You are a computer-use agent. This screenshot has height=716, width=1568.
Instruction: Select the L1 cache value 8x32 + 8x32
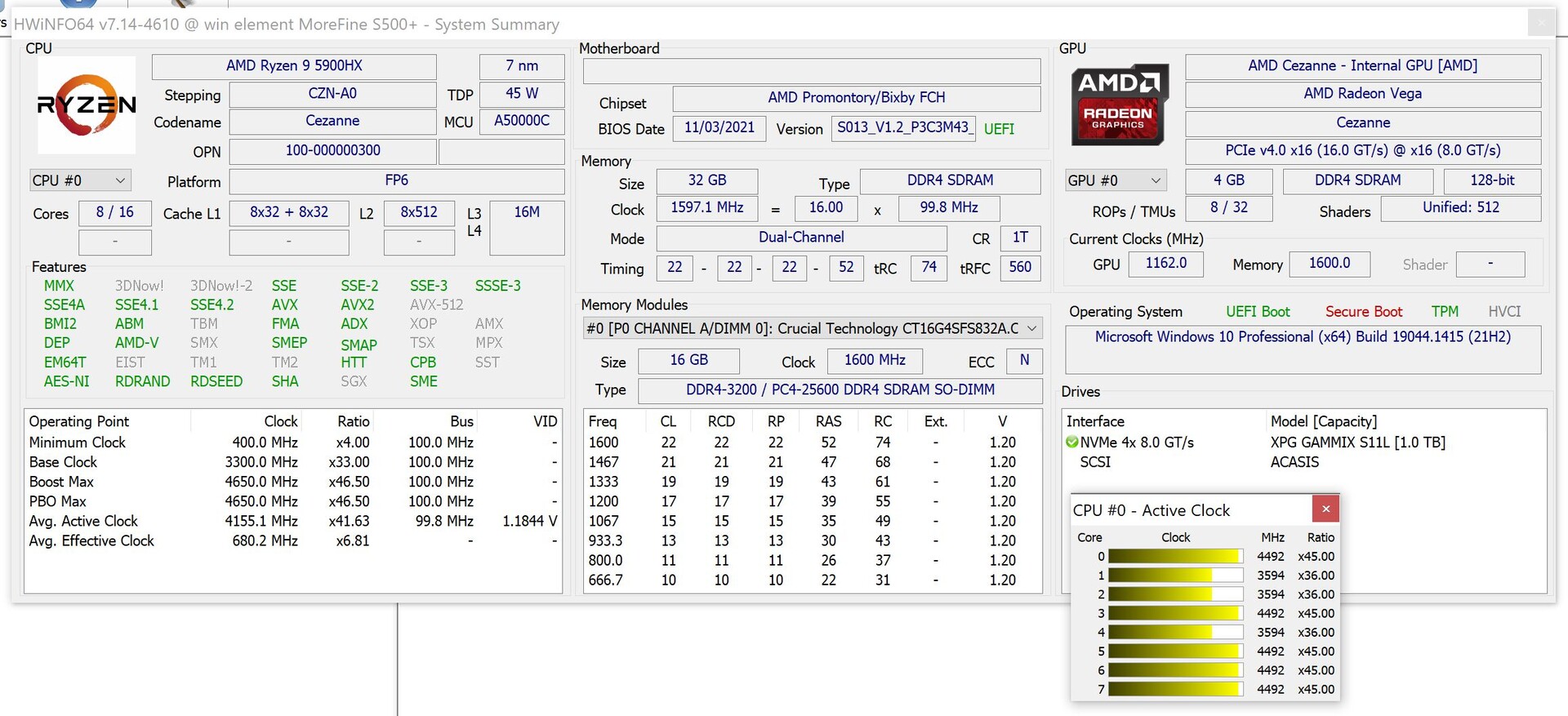pyautogui.click(x=289, y=212)
